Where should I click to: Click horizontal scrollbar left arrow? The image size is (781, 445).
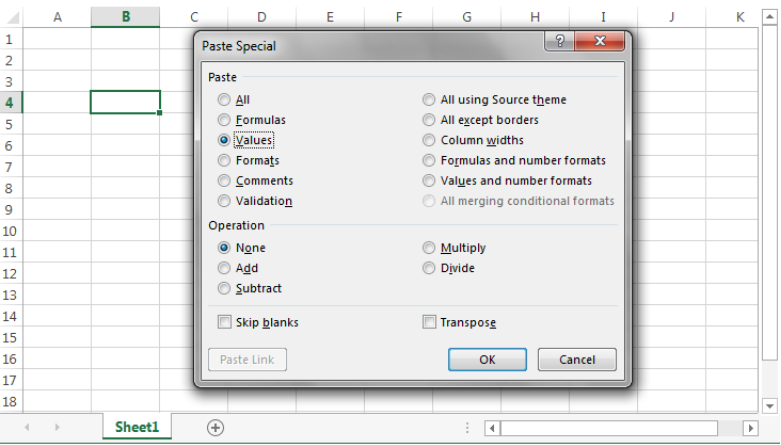[x=492, y=428]
